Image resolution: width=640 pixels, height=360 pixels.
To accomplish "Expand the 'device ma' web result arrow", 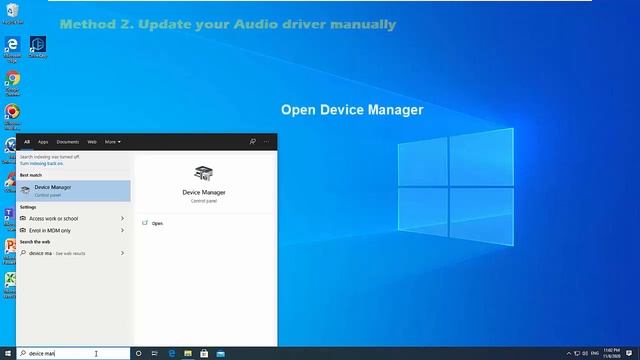I will 122,253.
